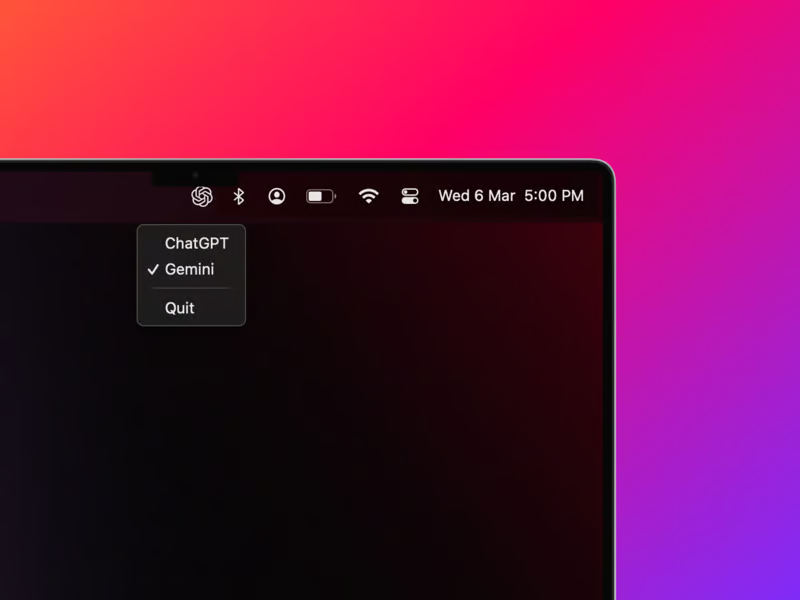Open the user account icon in menu bar

[x=277, y=196]
